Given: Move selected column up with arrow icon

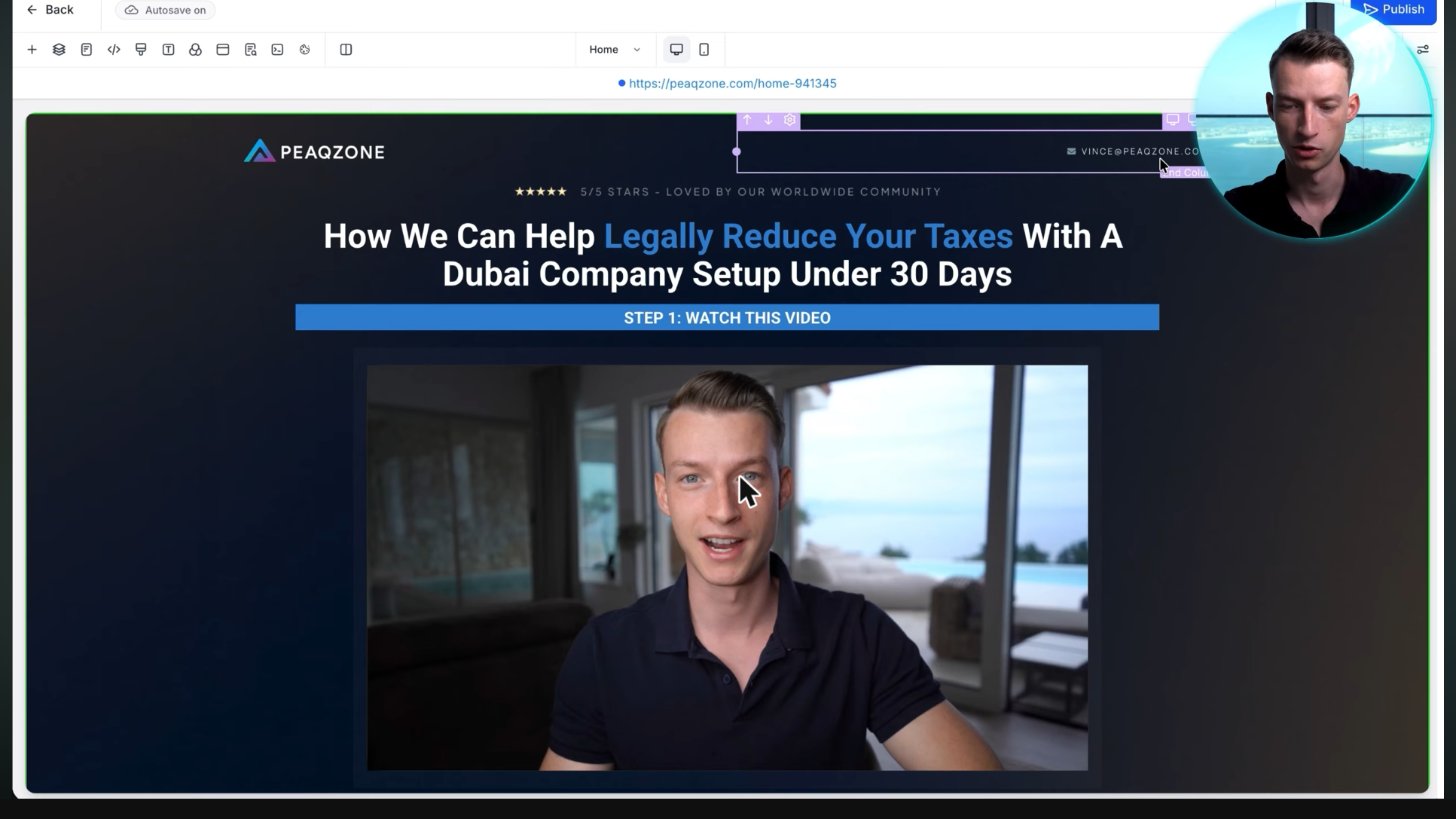Looking at the screenshot, I should pyautogui.click(x=747, y=120).
